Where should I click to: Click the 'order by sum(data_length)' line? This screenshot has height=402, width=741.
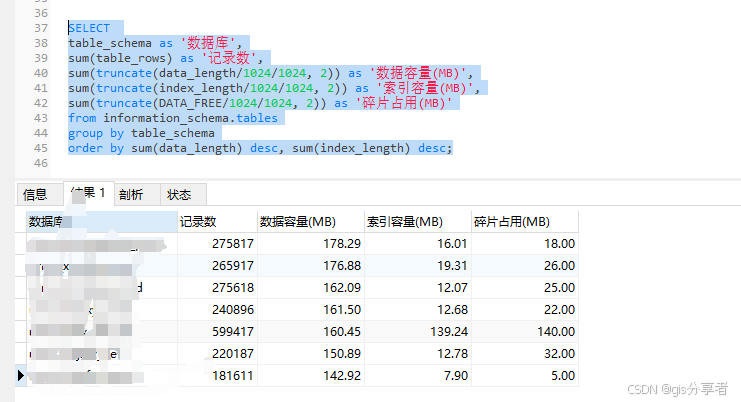(x=260, y=148)
